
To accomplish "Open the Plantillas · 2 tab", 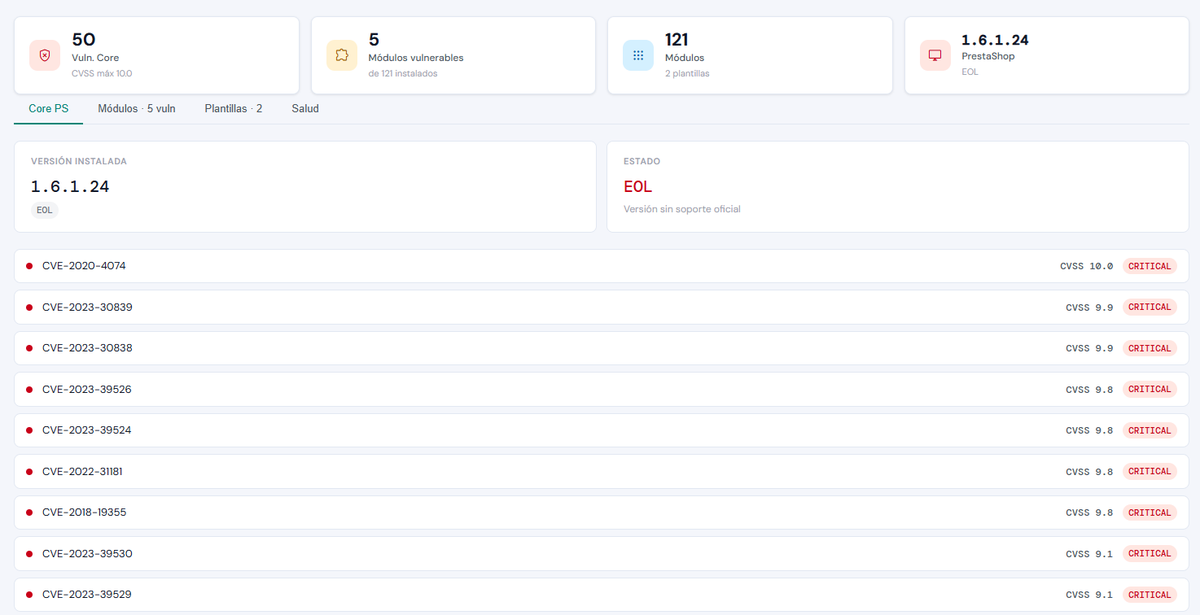I will [233, 108].
